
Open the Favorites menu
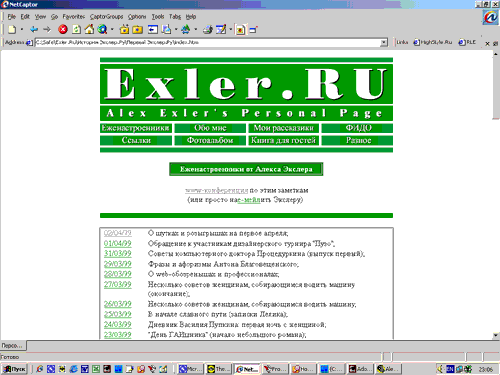coord(74,17)
